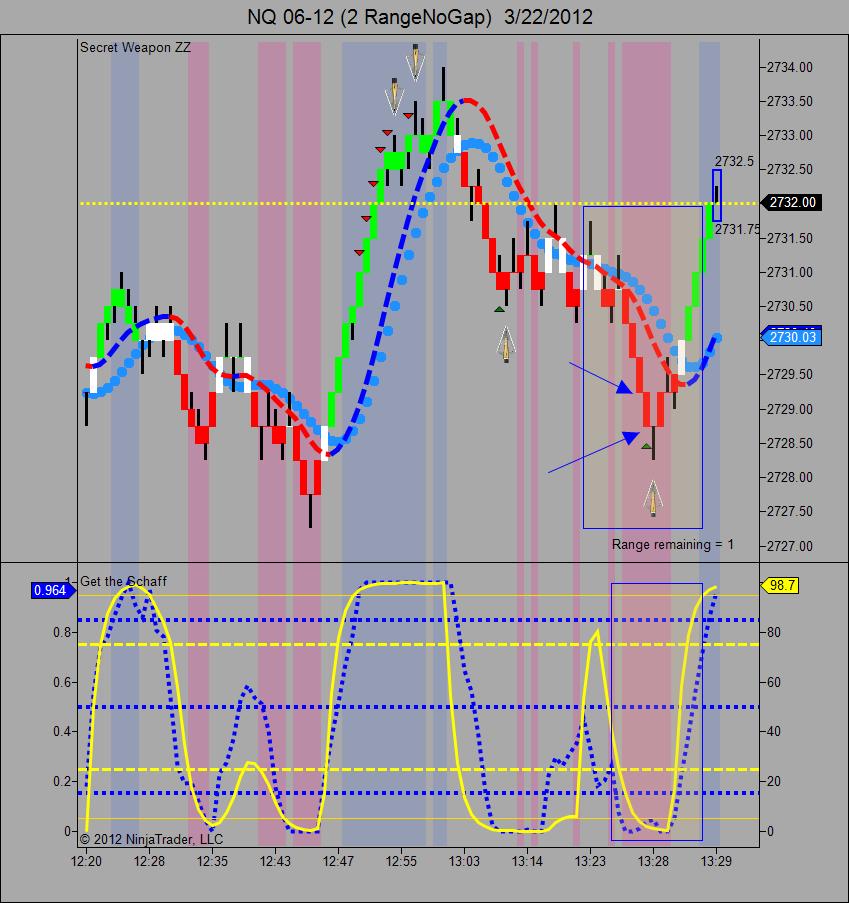Click the blue 0.964 indicator value tag
Viewport: 849px width, 903px height.
click(53, 590)
